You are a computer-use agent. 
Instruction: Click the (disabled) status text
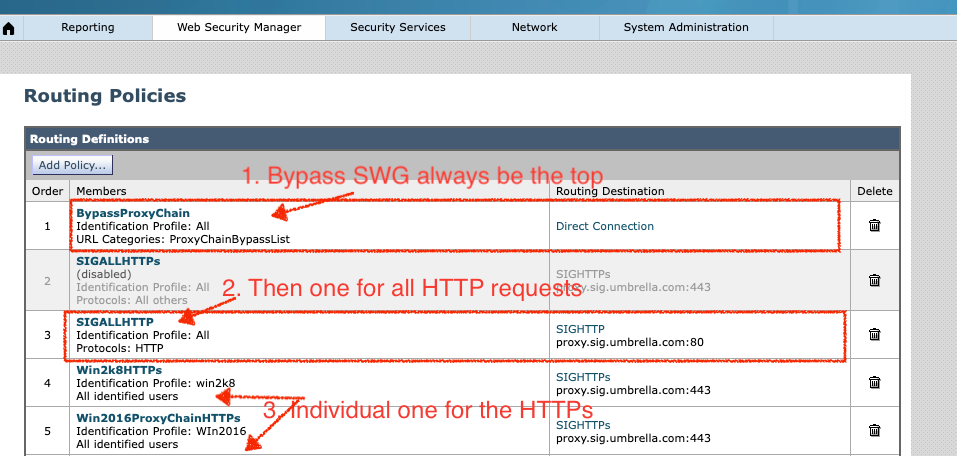[x=104, y=274]
